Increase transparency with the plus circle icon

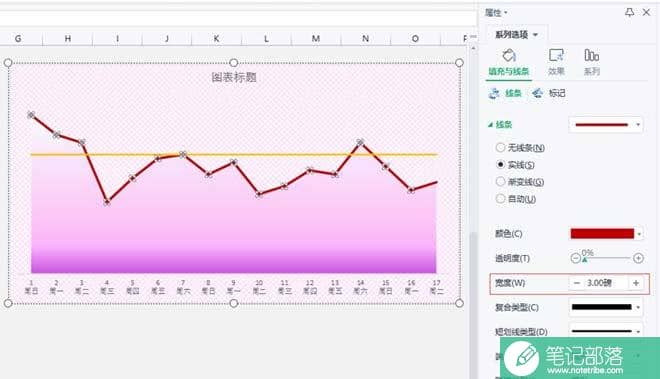pyautogui.click(x=638, y=258)
